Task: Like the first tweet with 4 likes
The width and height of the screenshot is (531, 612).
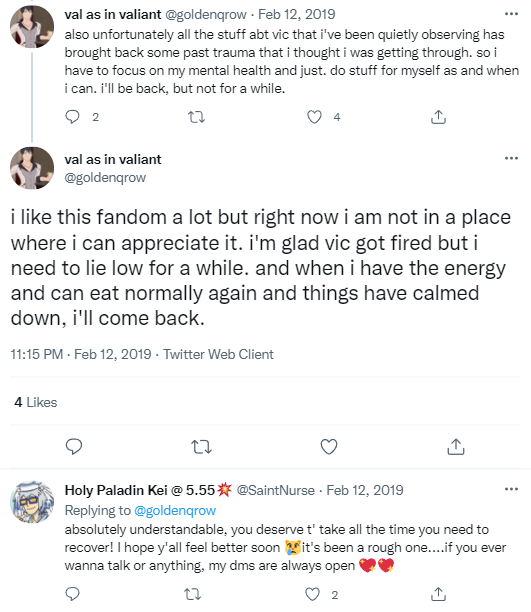Action: (314, 117)
